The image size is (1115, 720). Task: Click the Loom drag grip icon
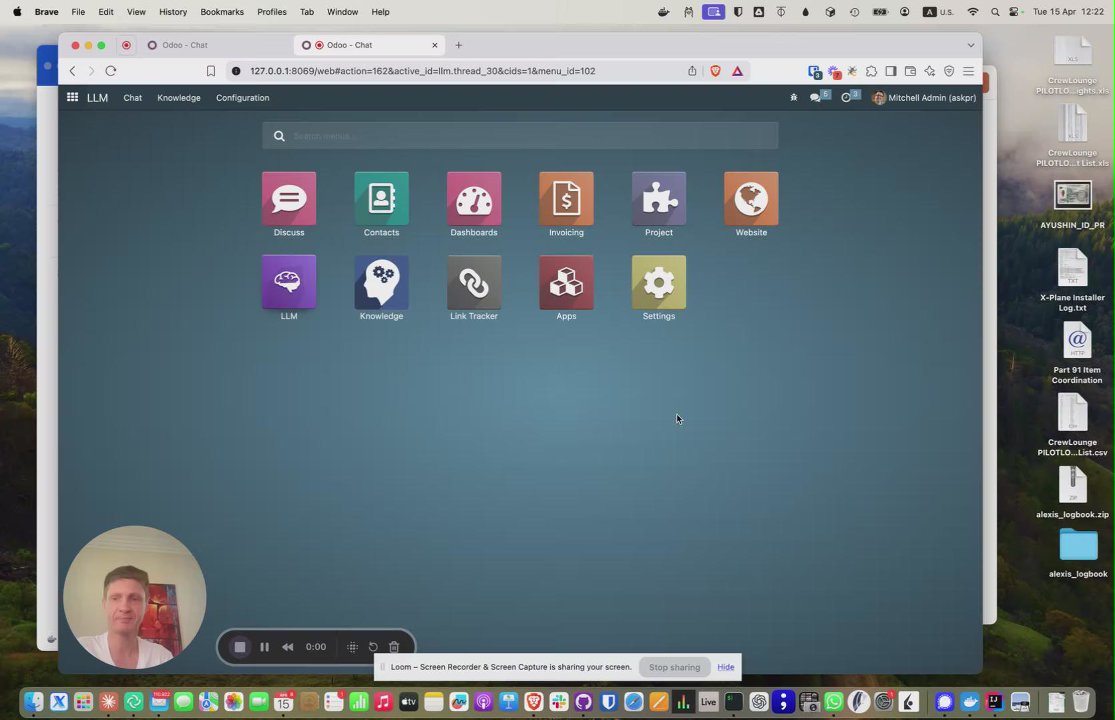click(352, 647)
